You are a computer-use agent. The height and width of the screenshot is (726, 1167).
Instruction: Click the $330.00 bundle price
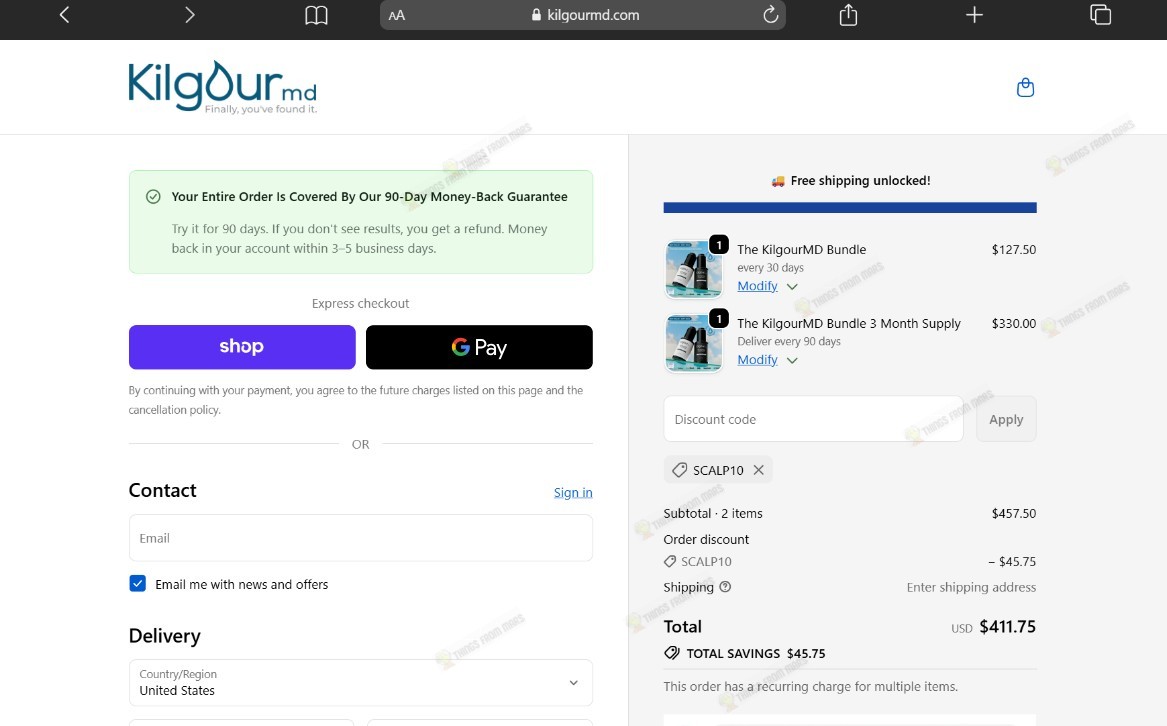pos(1014,323)
